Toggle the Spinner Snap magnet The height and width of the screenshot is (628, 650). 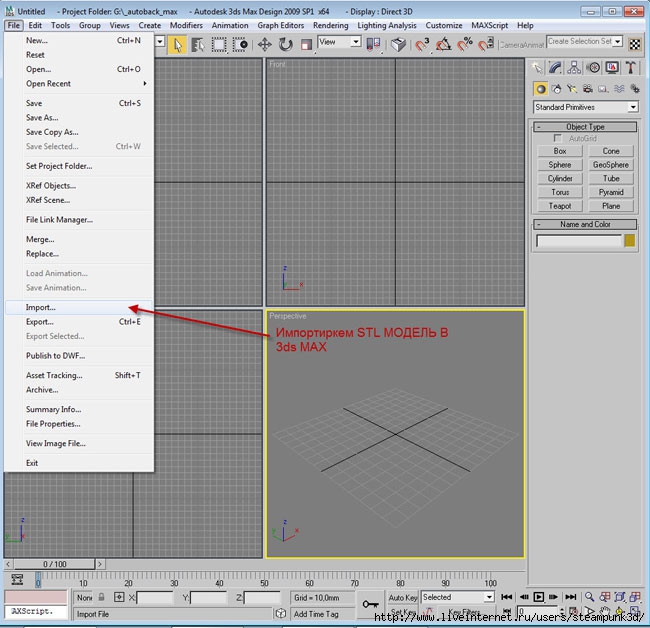(x=486, y=44)
